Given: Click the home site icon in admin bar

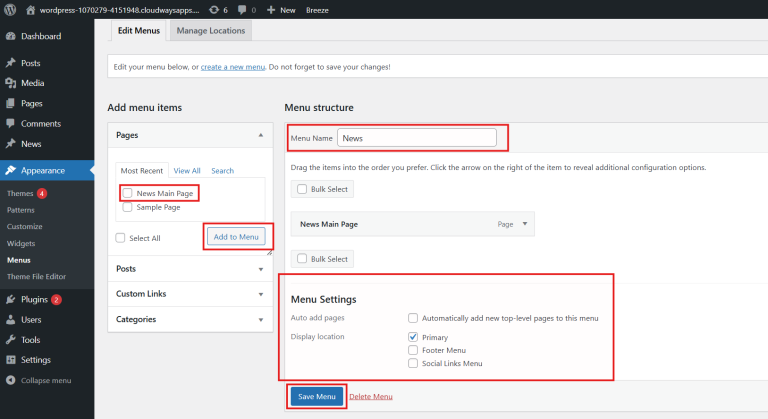Looking at the screenshot, I should pyautogui.click(x=30, y=10).
